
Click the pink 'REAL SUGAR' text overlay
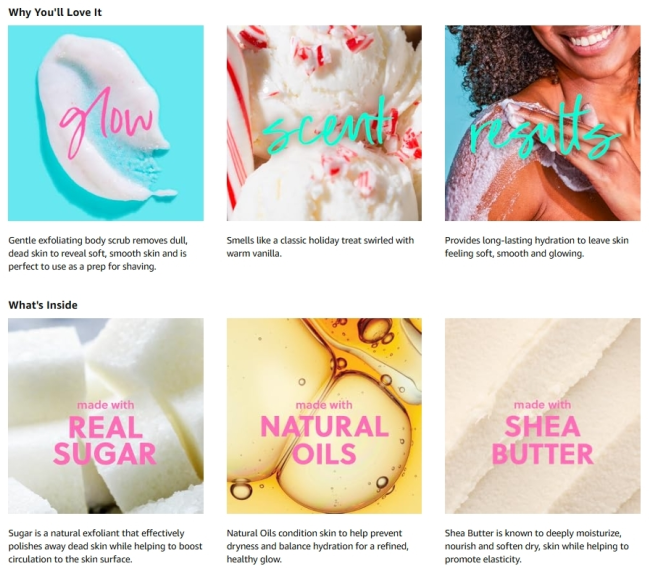105,440
